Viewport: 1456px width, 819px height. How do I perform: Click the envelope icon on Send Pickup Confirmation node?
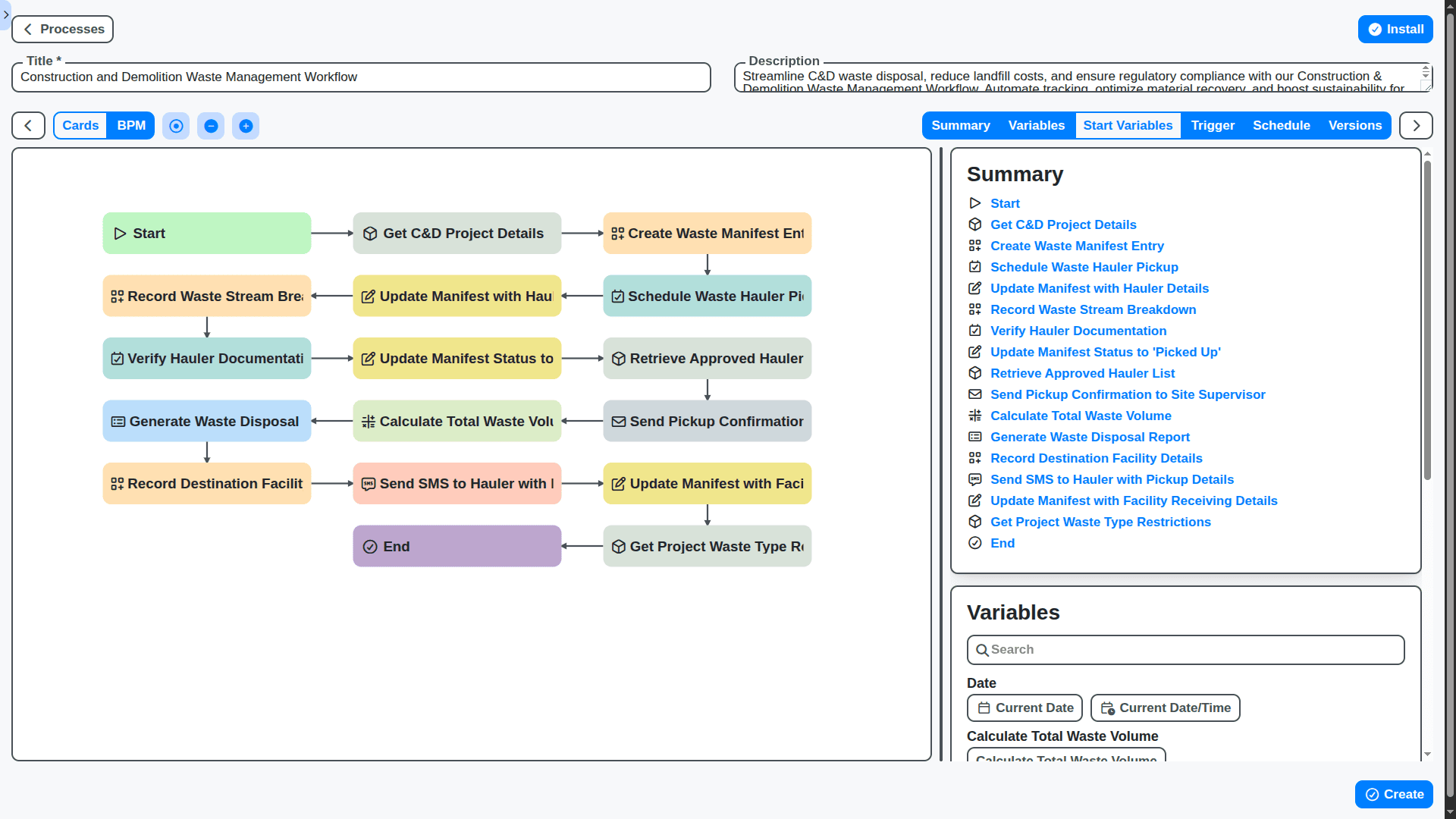[619, 421]
